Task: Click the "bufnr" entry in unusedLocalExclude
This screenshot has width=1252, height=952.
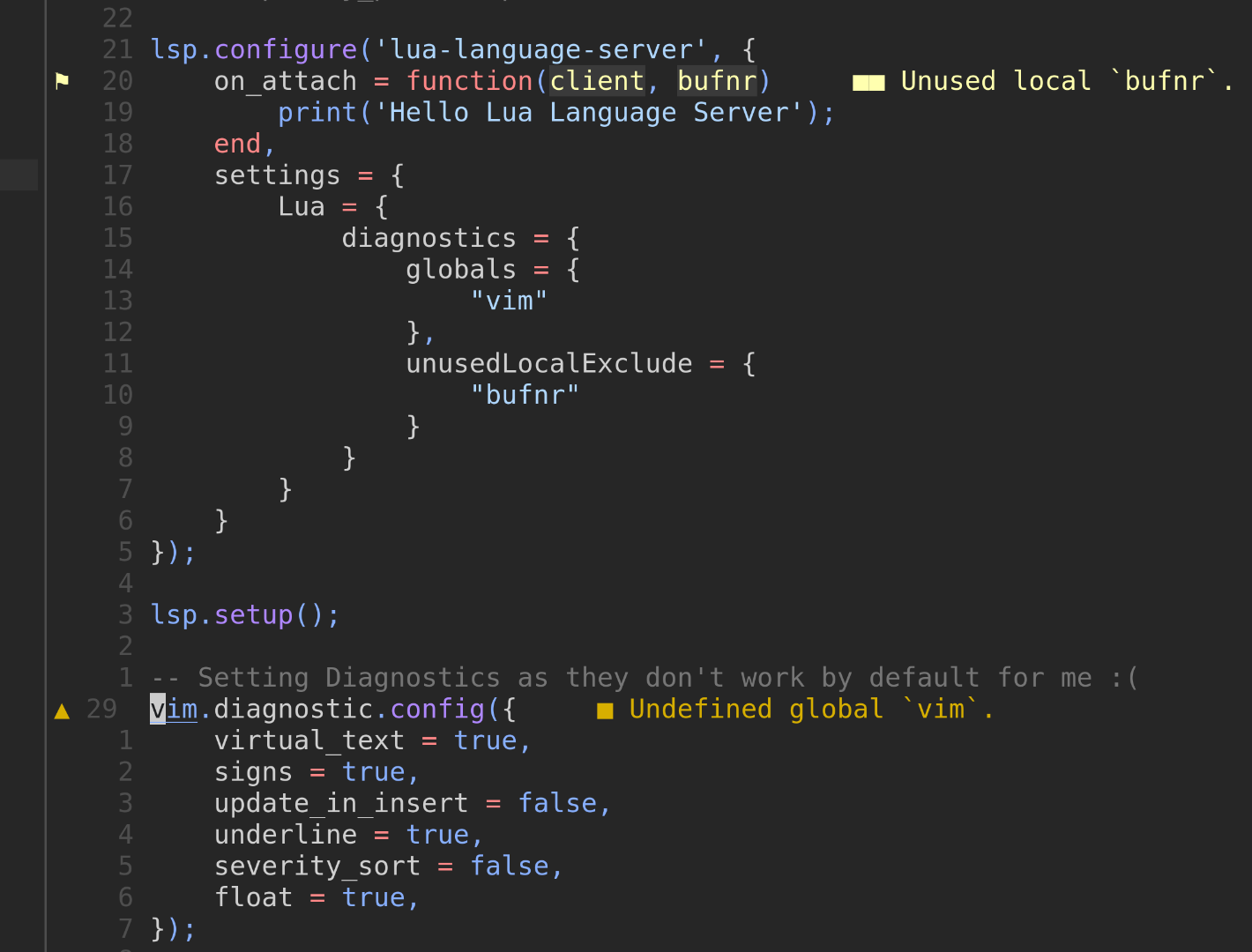Action: pos(525,394)
